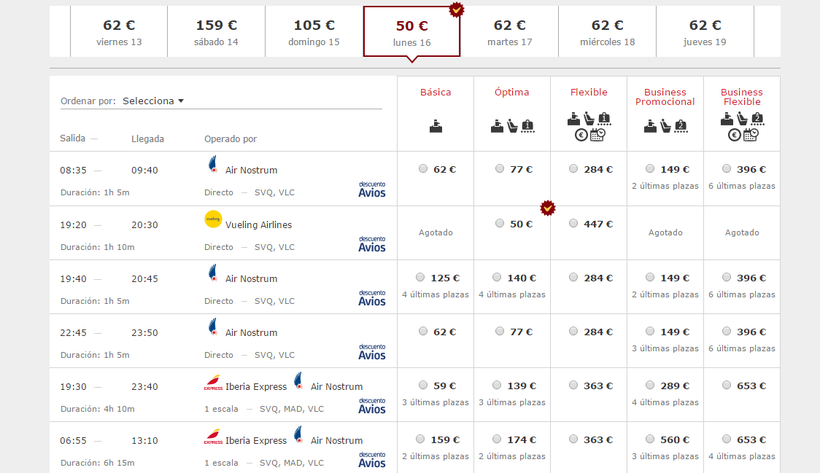The image size is (820, 473).
Task: Click the Óptima fare icons in header
Action: pos(512,126)
